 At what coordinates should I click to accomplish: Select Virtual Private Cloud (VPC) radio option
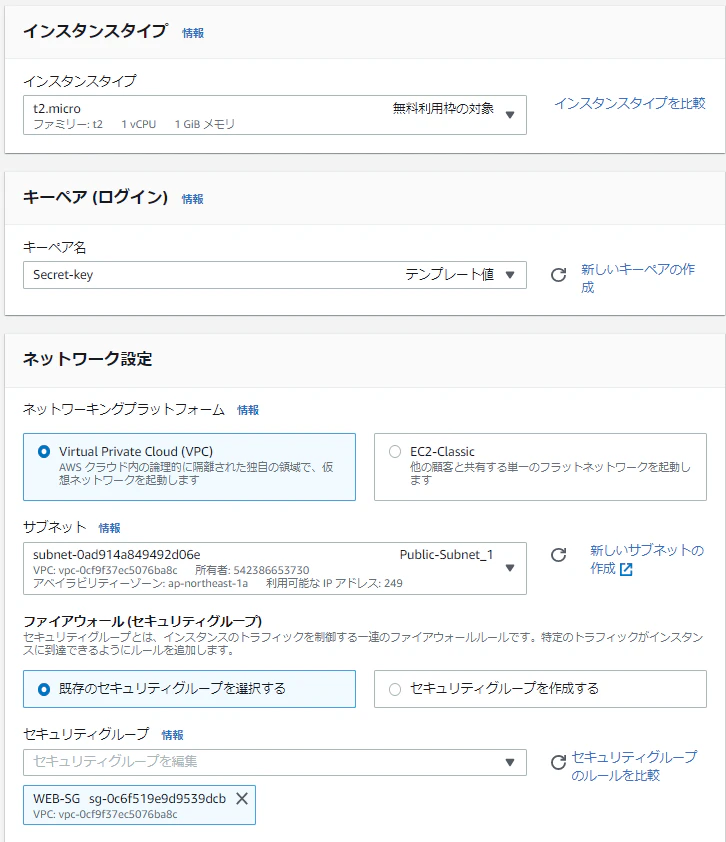[44, 452]
